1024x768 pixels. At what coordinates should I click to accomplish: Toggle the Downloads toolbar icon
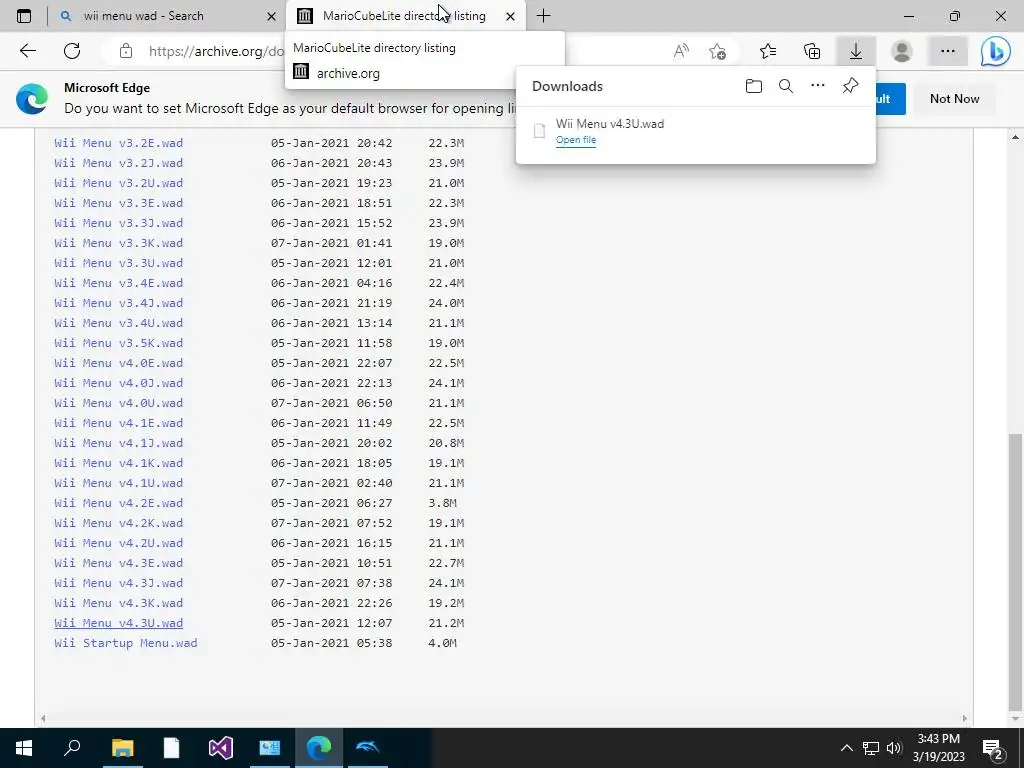(856, 51)
